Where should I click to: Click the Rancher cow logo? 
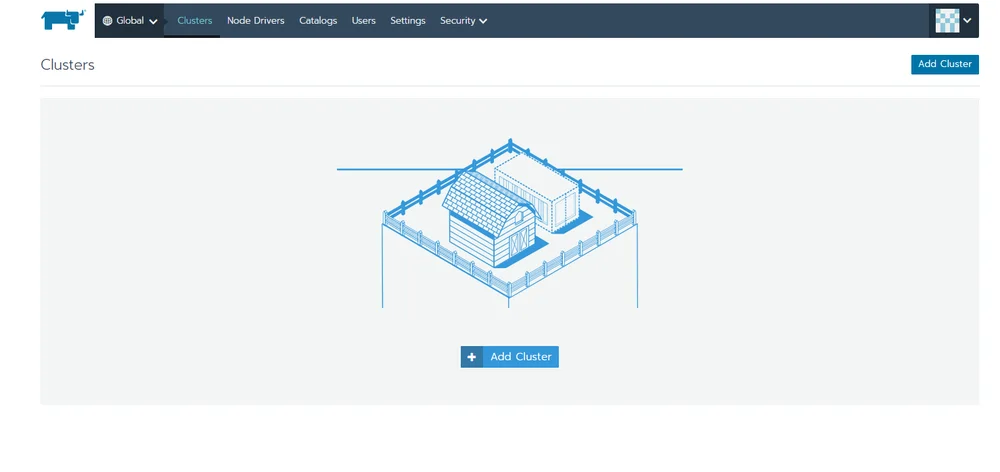coord(63,20)
